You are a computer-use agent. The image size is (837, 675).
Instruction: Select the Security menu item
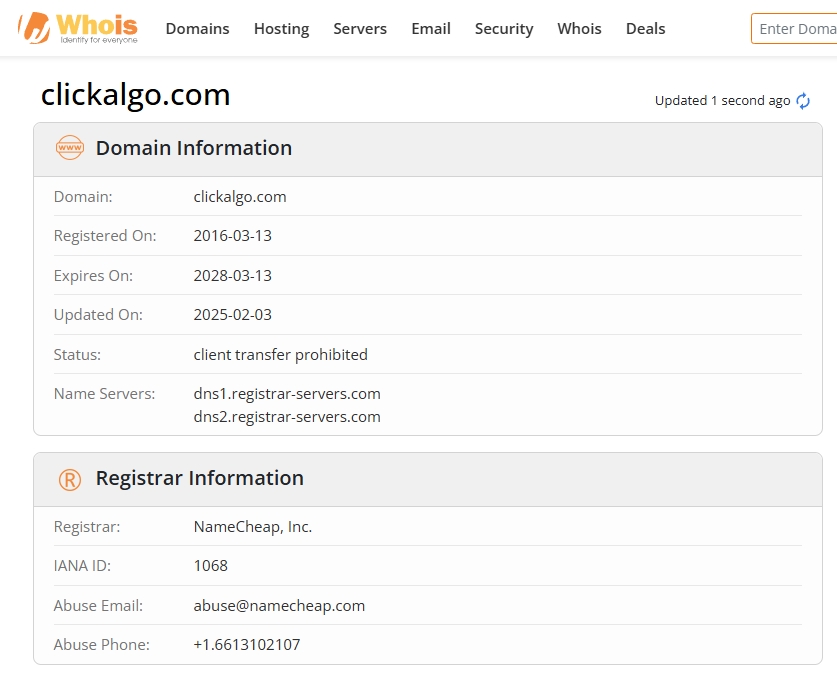(x=504, y=29)
